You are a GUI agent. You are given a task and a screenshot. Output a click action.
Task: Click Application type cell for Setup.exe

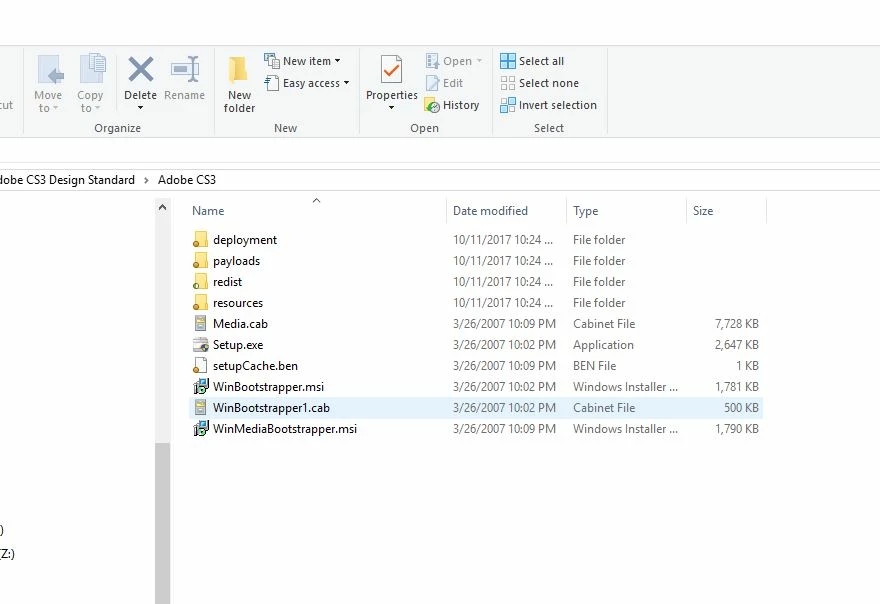coord(603,345)
